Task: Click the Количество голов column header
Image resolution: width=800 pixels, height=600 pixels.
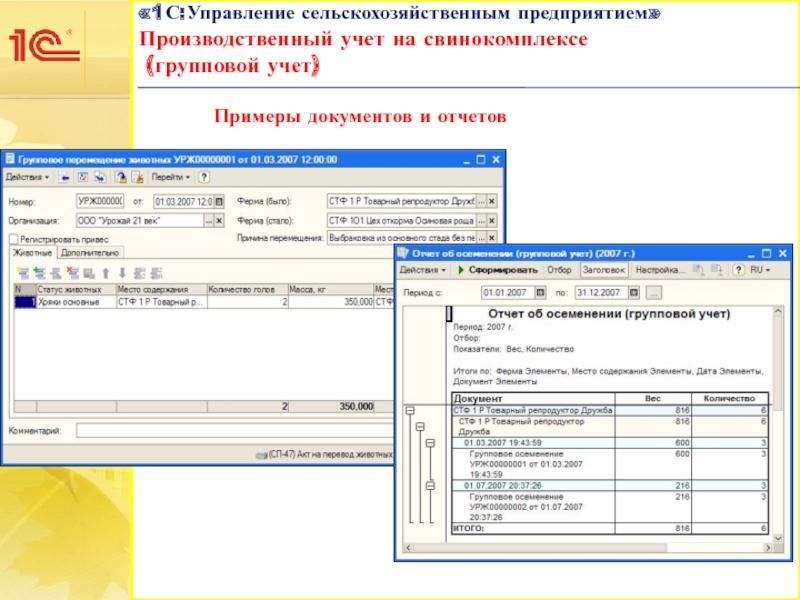Action: [x=247, y=289]
